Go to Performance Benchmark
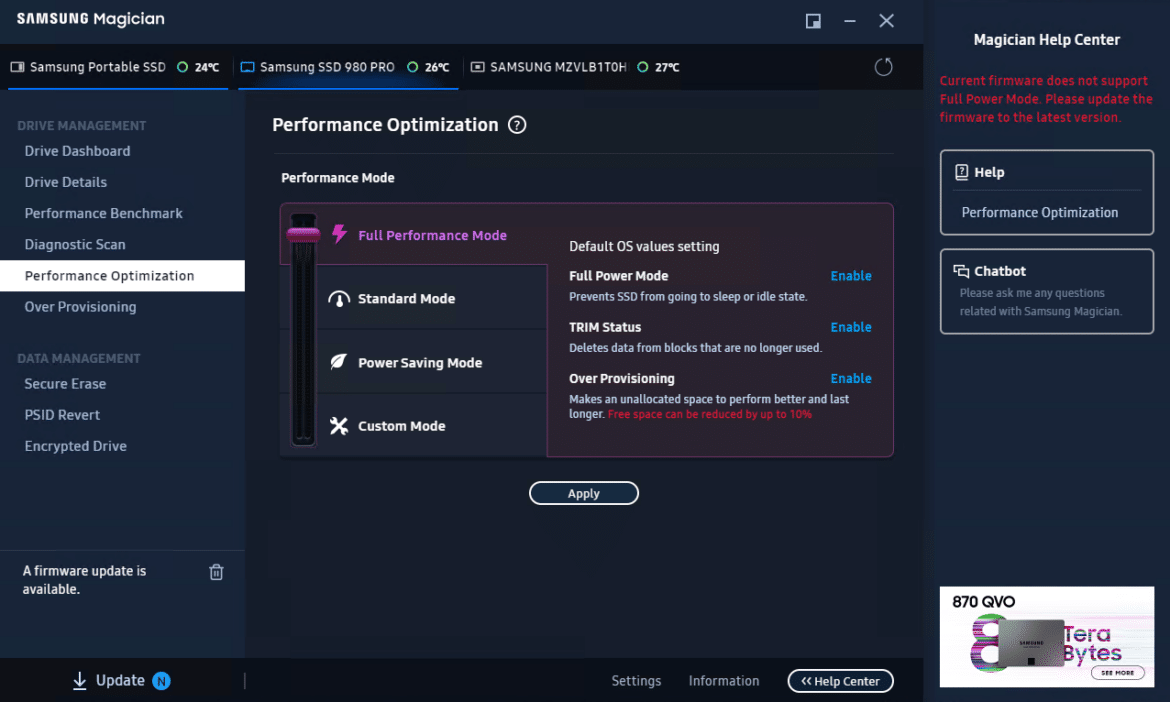This screenshot has width=1170, height=702. point(104,213)
